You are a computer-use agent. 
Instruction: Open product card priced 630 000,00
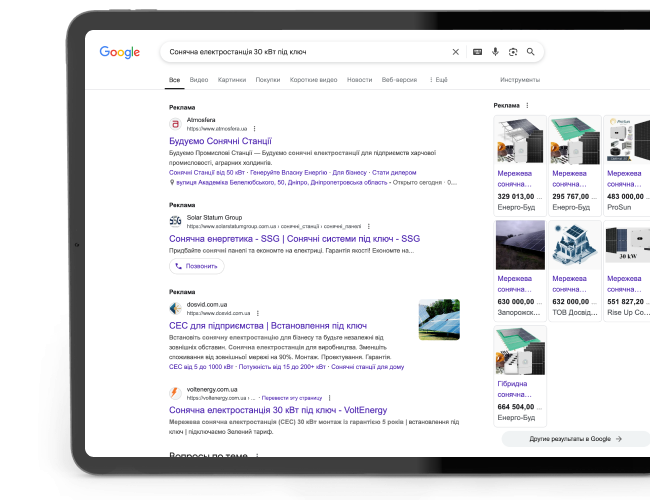520,271
